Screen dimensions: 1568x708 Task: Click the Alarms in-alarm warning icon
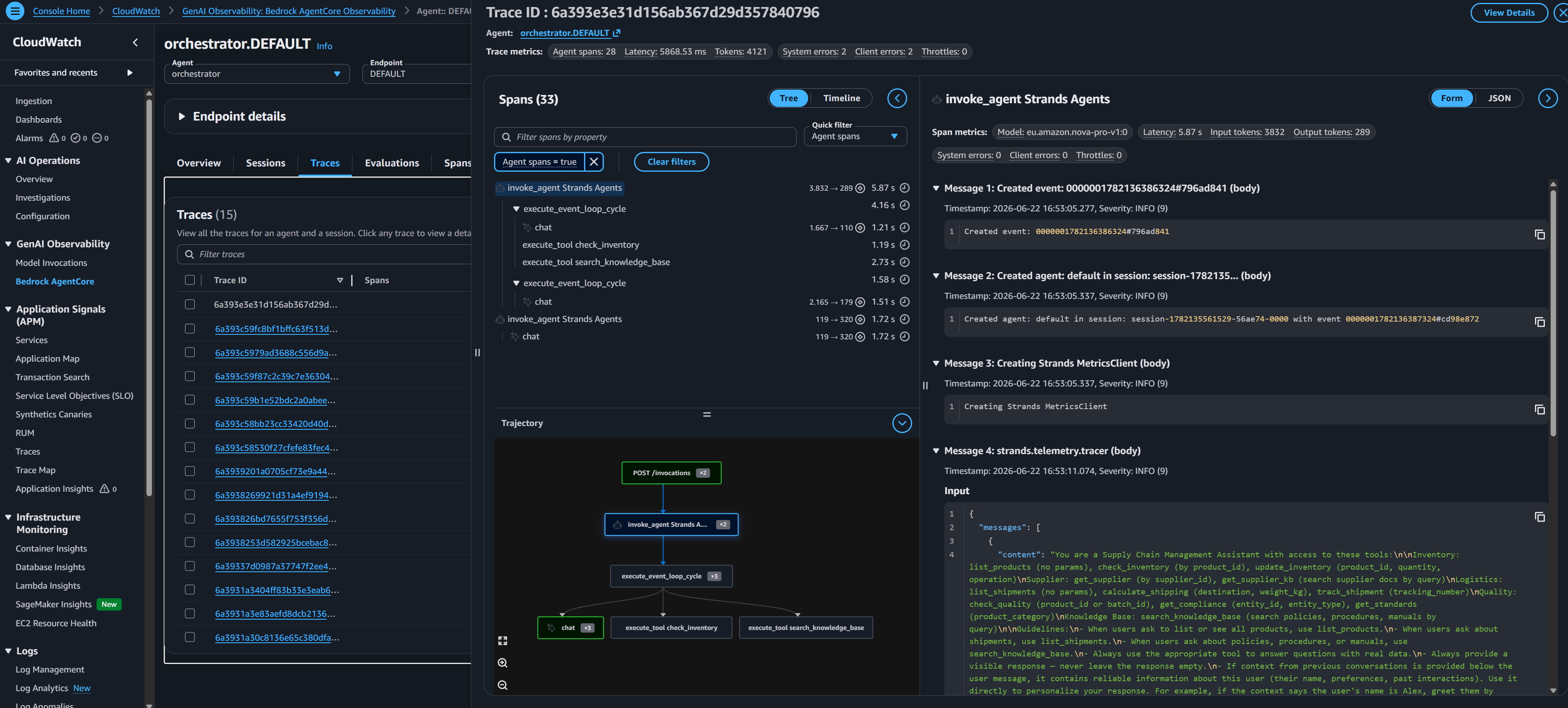[x=54, y=138]
